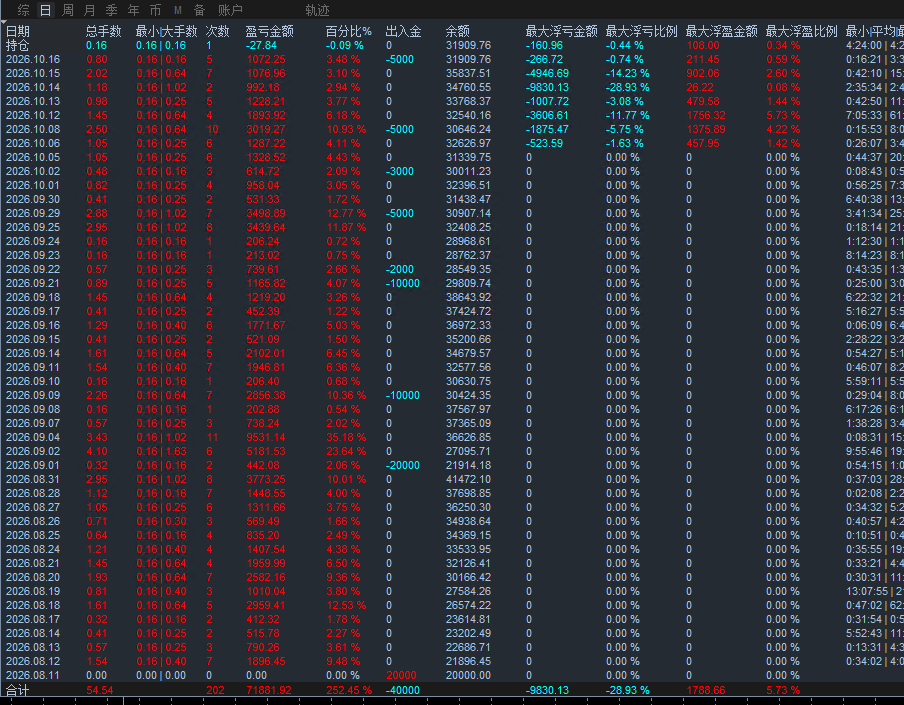Click the 最小|大手数 column header
The width and height of the screenshot is (904, 705).
tap(167, 31)
